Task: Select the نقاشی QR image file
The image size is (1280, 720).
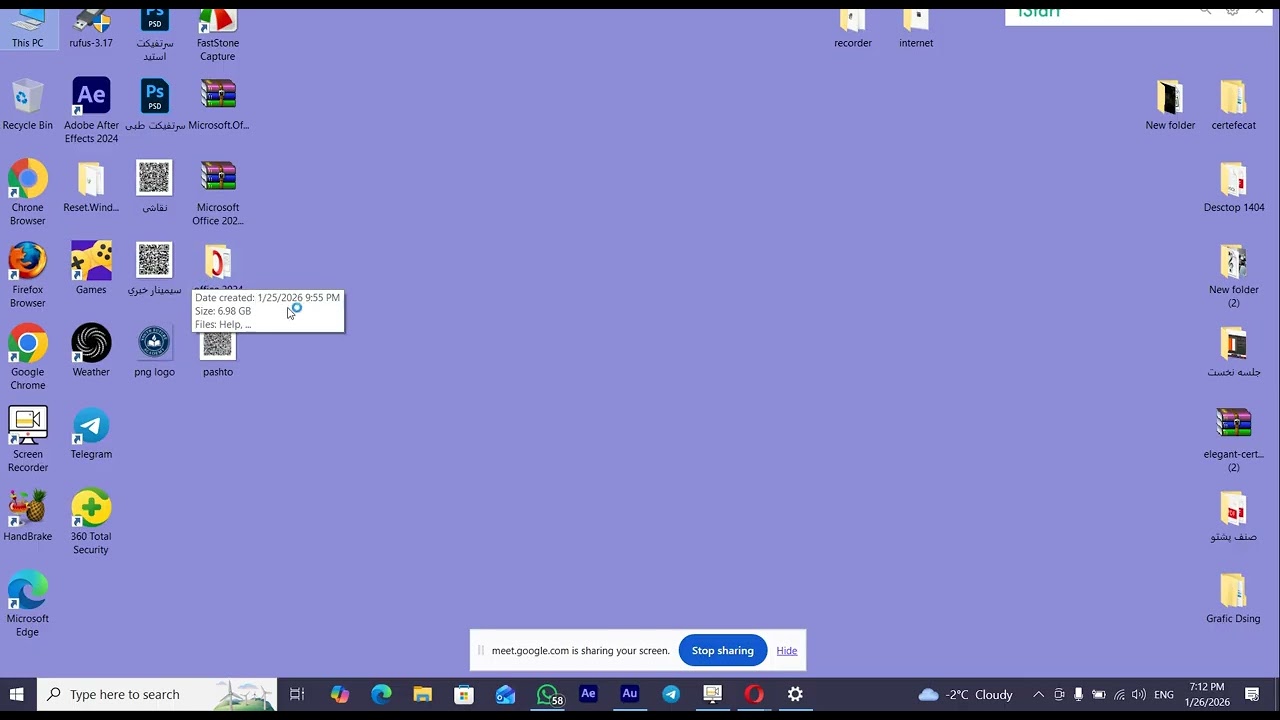Action: [154, 187]
